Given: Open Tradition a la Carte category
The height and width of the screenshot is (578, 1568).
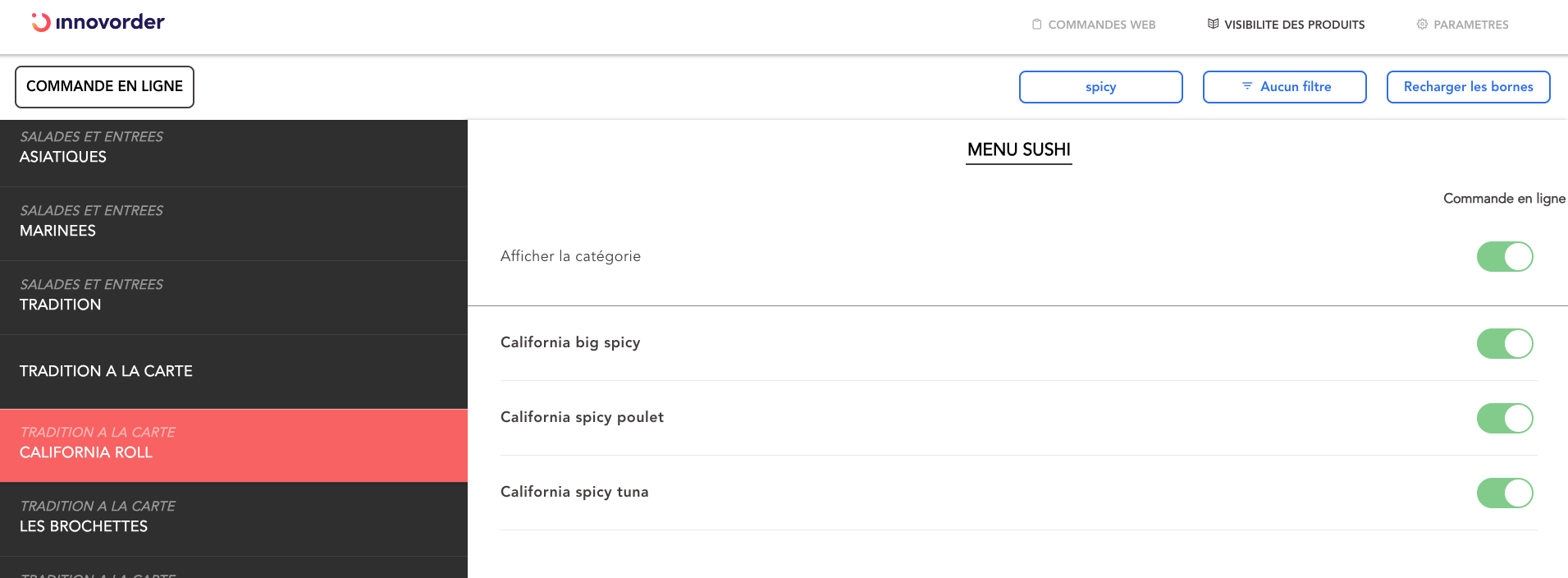Looking at the screenshot, I should click(233, 371).
